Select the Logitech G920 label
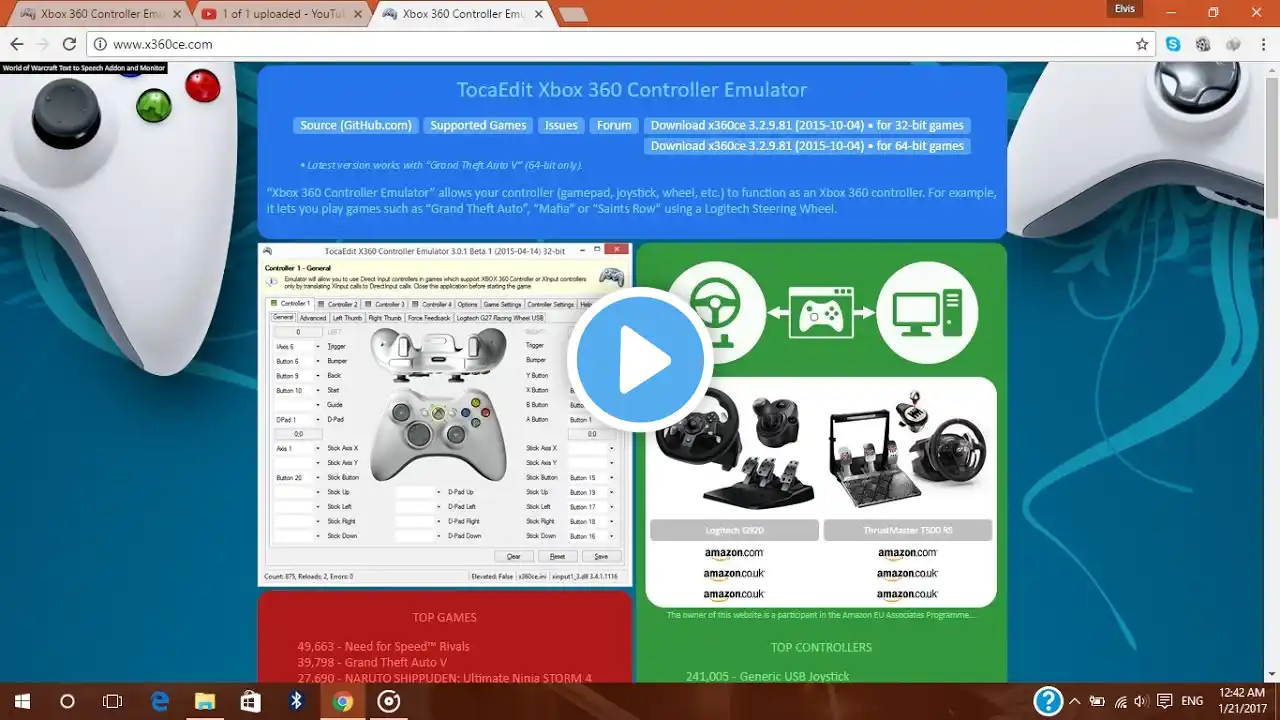 click(x=734, y=530)
